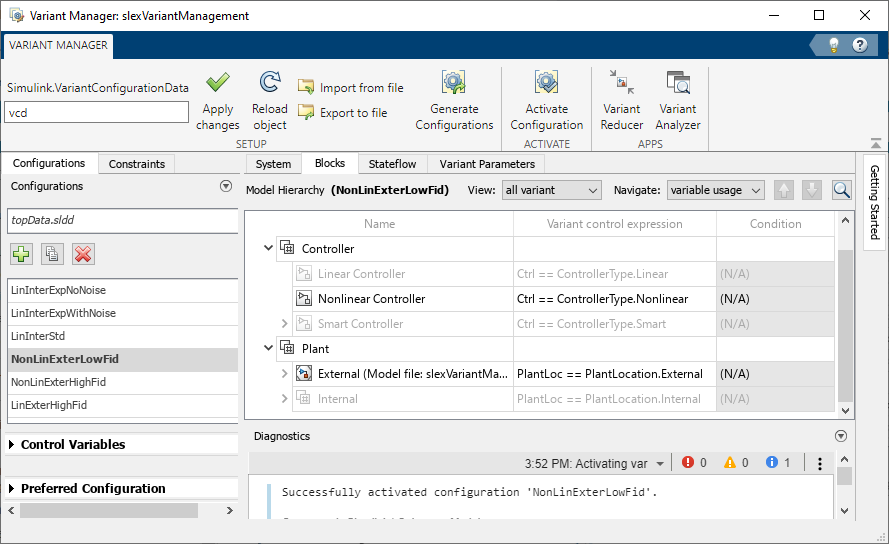Navigate to previous variable usage (up arrow)
This screenshot has height=544, width=889.
pos(784,191)
